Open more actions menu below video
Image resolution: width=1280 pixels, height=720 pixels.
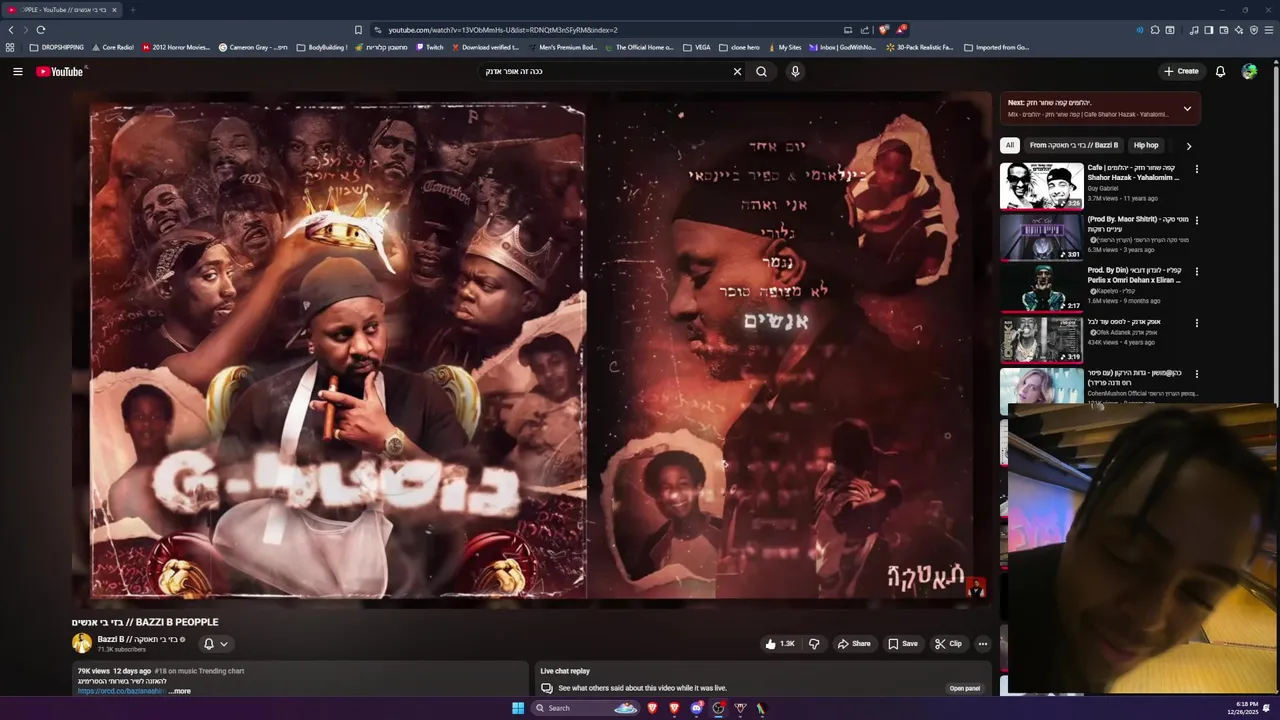point(983,644)
